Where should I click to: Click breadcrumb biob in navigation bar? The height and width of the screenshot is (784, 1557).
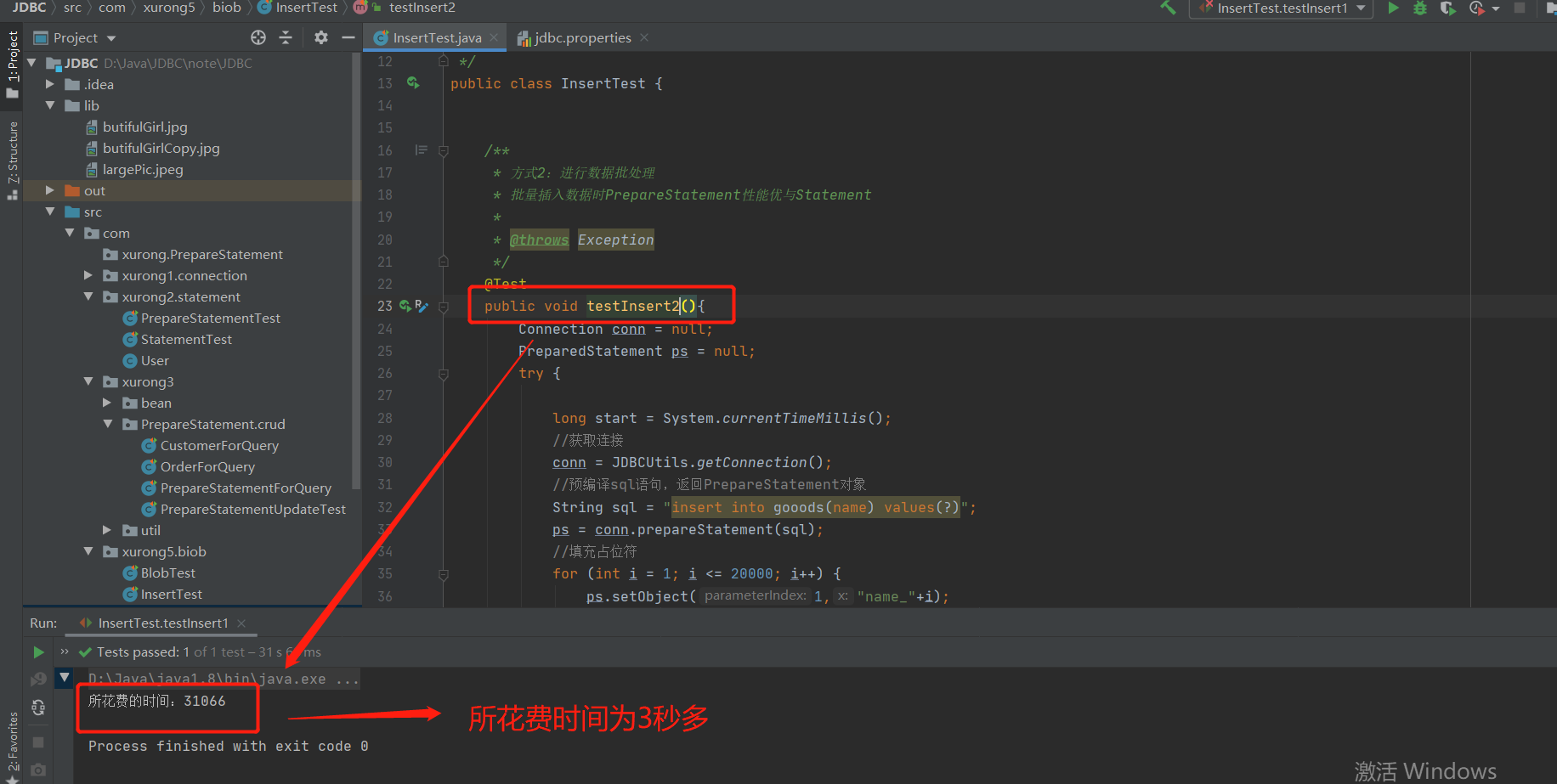coord(227,8)
